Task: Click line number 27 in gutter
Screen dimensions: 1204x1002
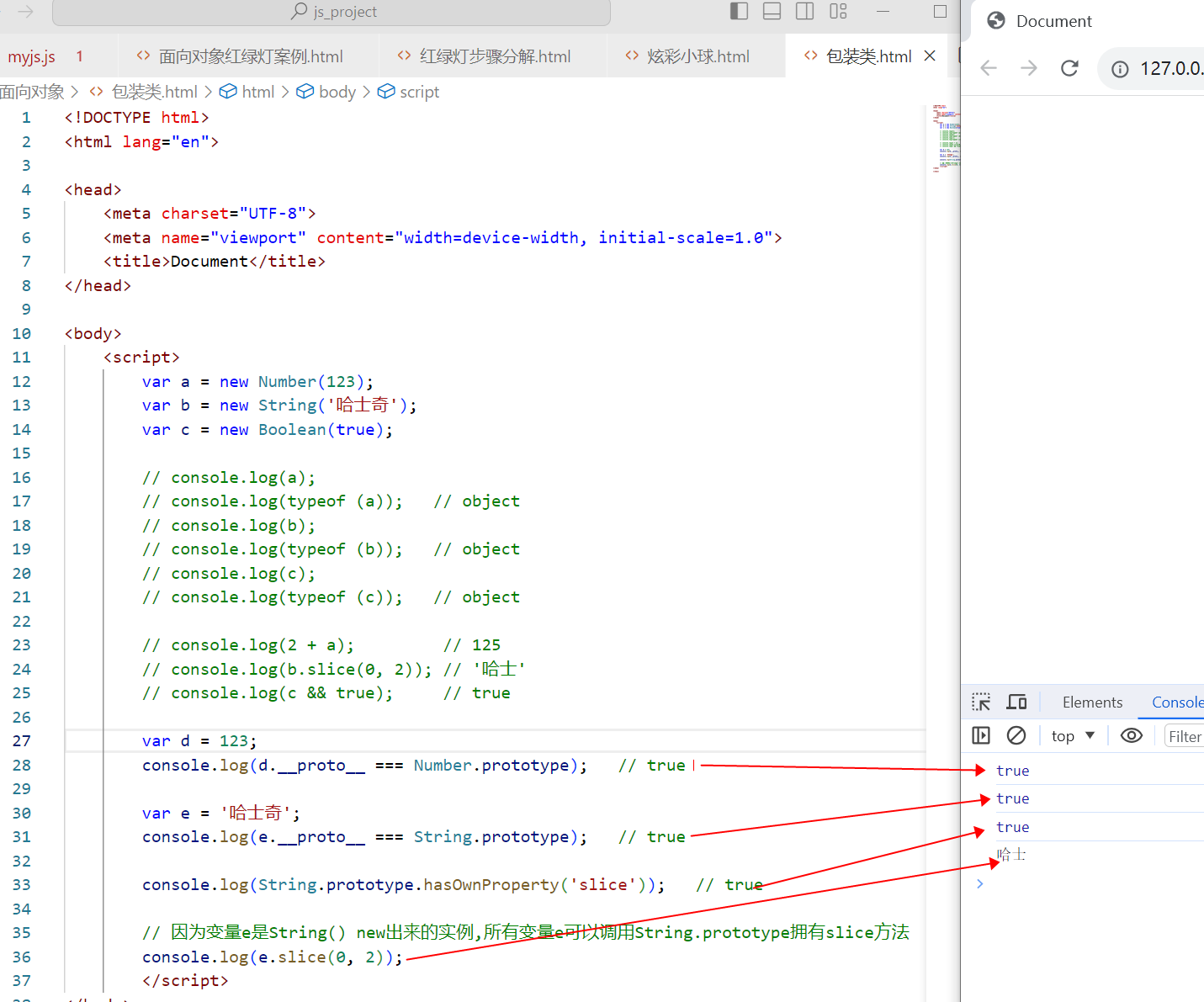Action: click(x=22, y=741)
